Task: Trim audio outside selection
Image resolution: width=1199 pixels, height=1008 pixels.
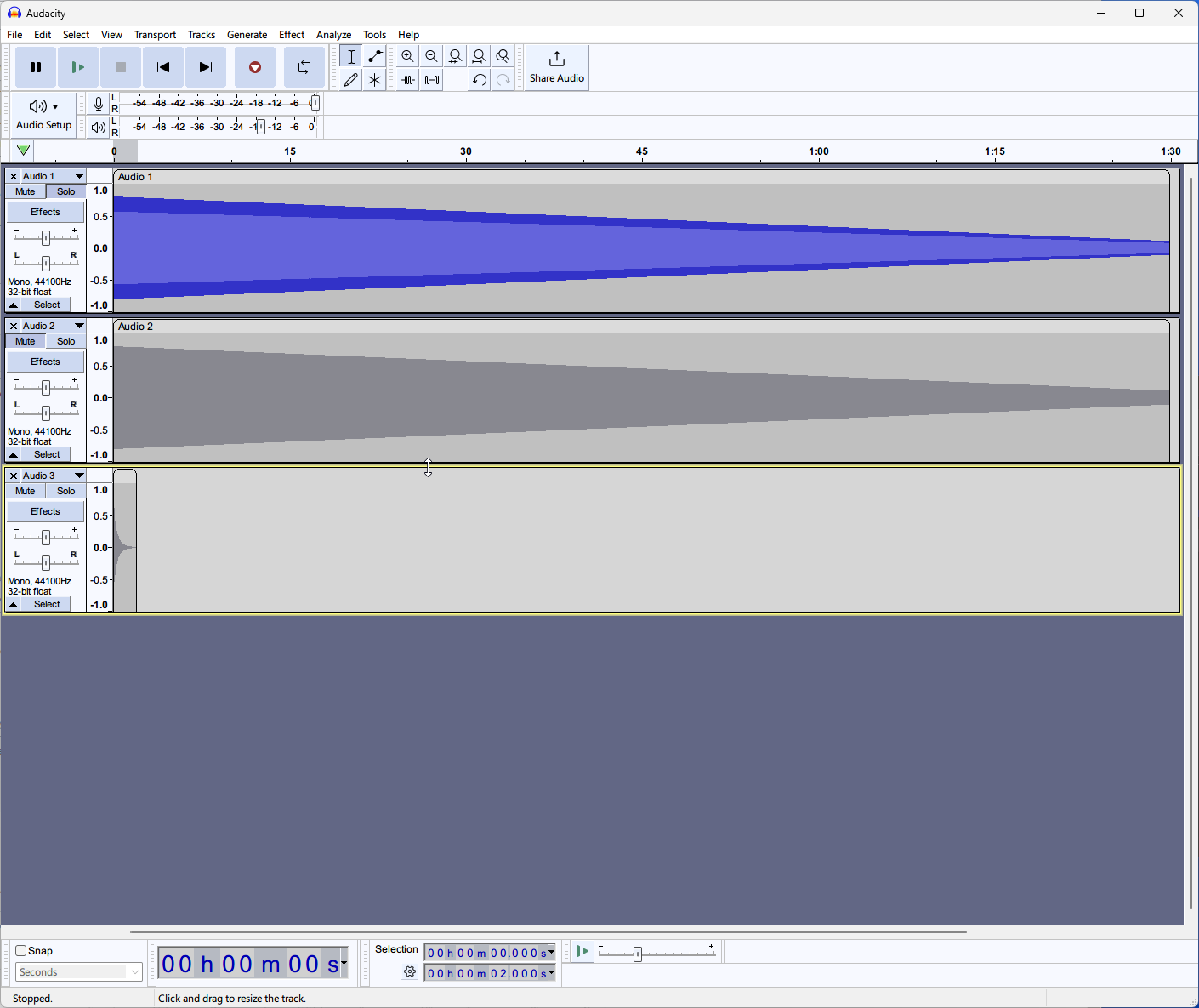Action: [408, 79]
